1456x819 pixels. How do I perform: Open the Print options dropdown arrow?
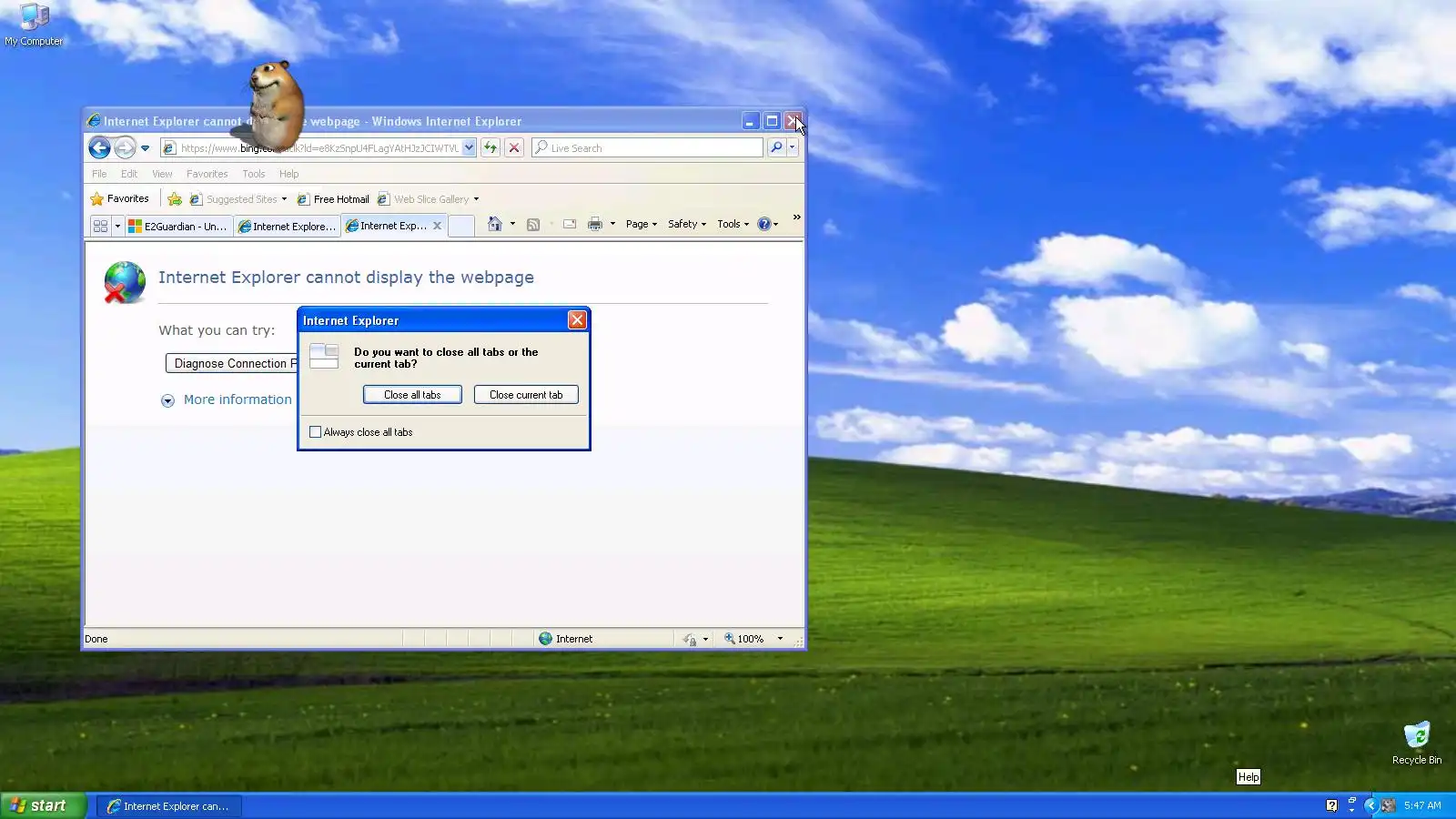[612, 224]
